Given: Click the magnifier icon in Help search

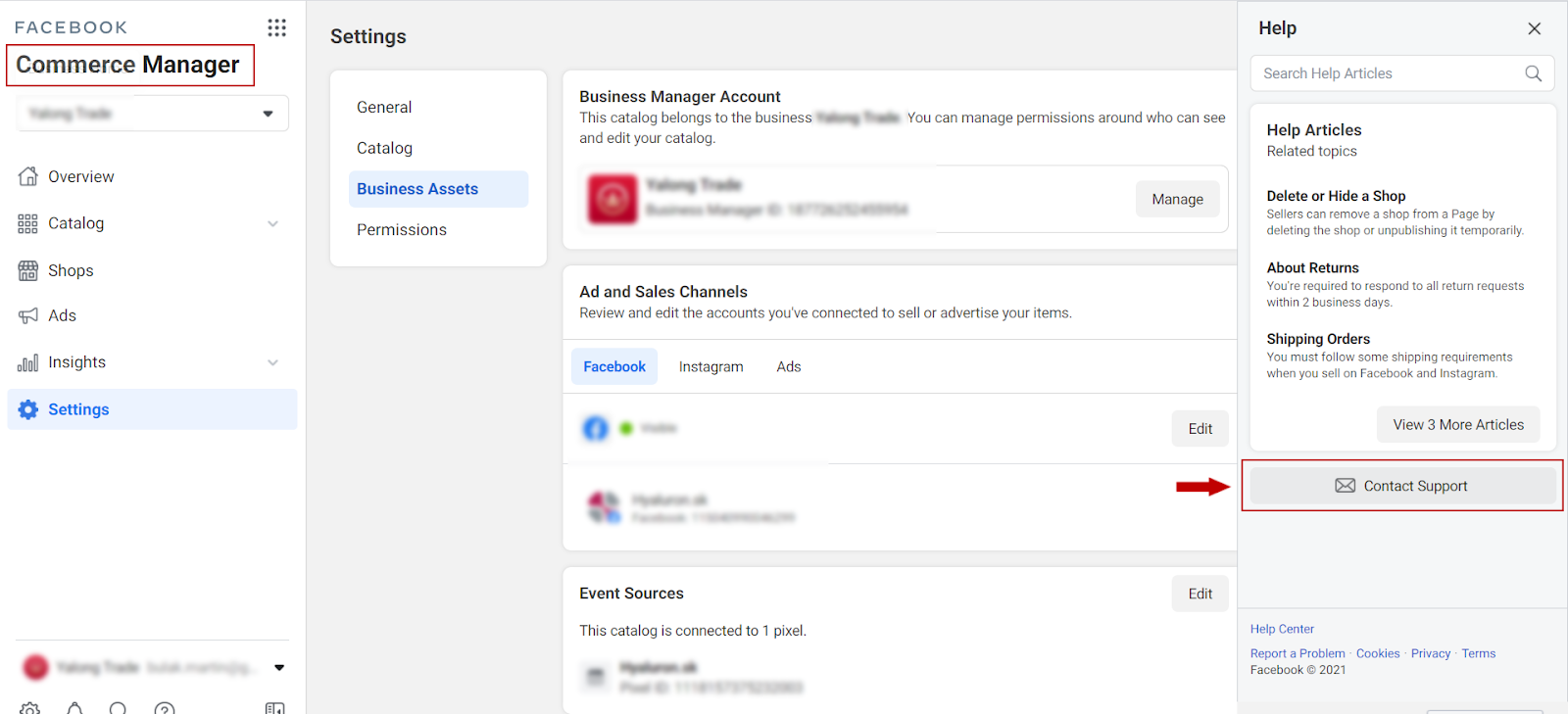Looking at the screenshot, I should click(1533, 73).
